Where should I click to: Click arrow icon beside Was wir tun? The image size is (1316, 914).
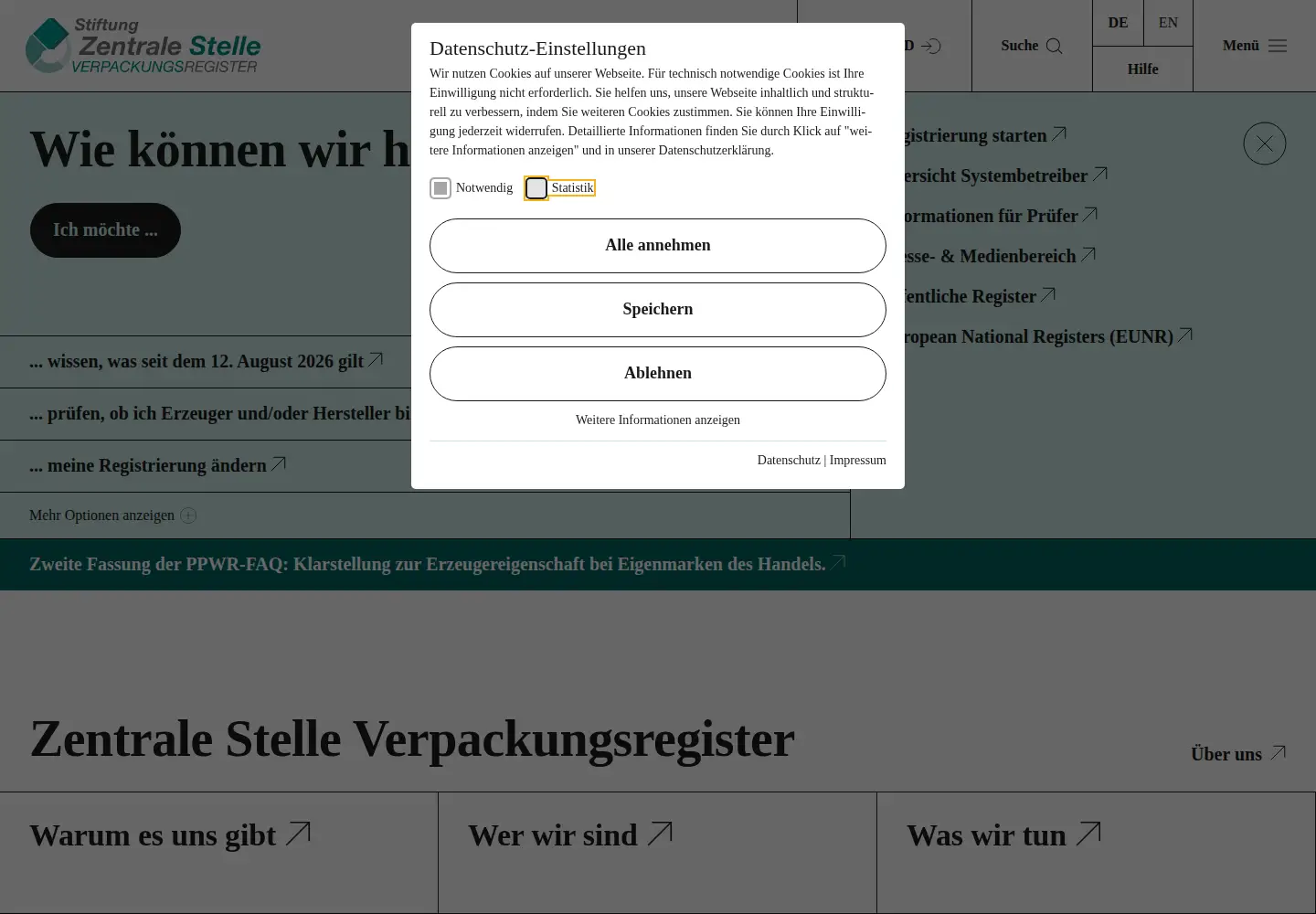click(1089, 833)
